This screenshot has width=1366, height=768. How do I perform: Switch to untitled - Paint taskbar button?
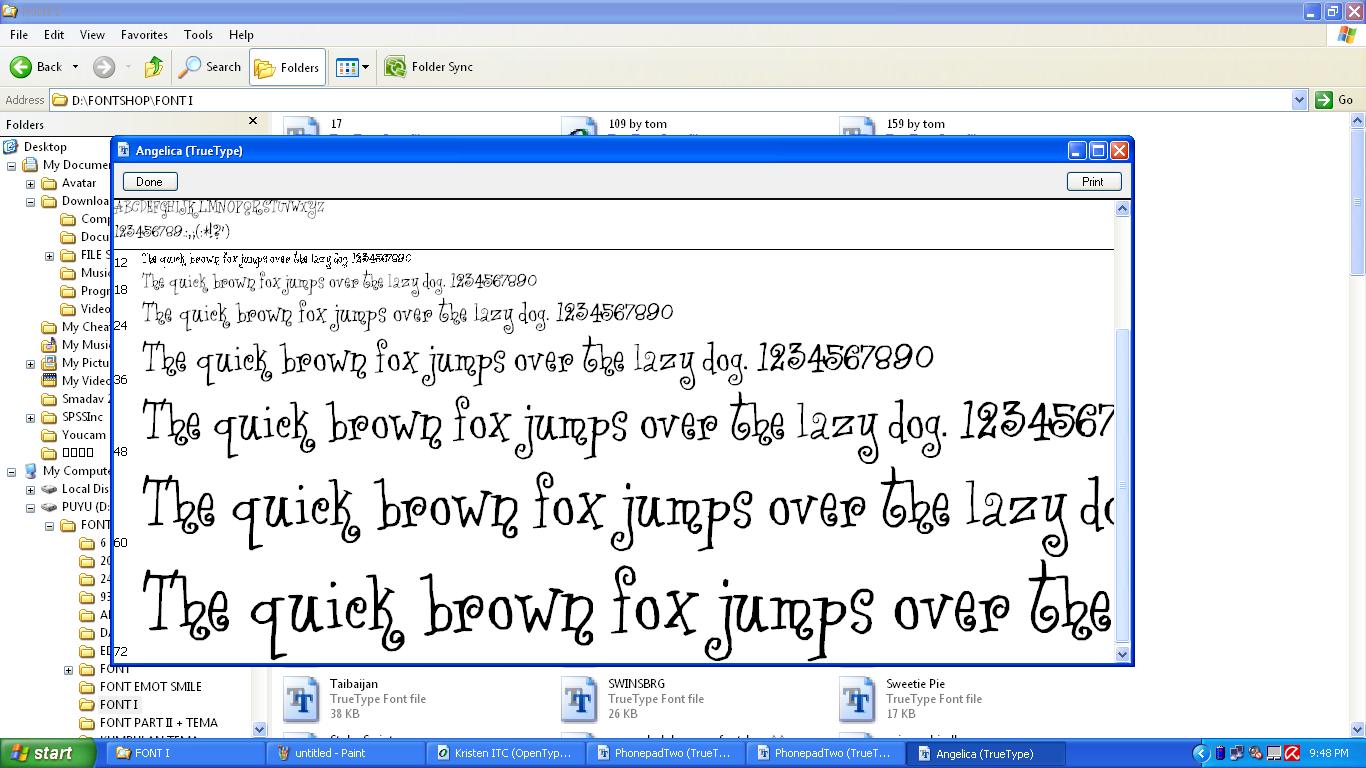346,754
